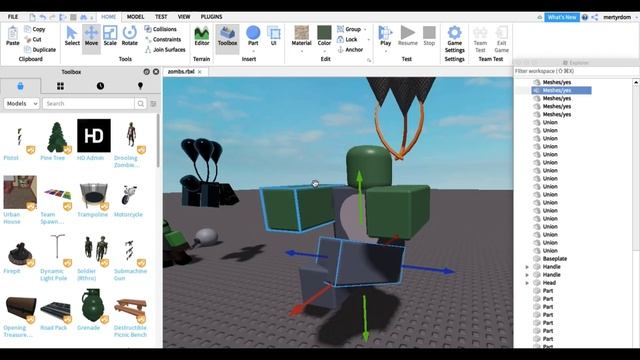
Task: Pick the Rotate tool
Action: (x=129, y=36)
